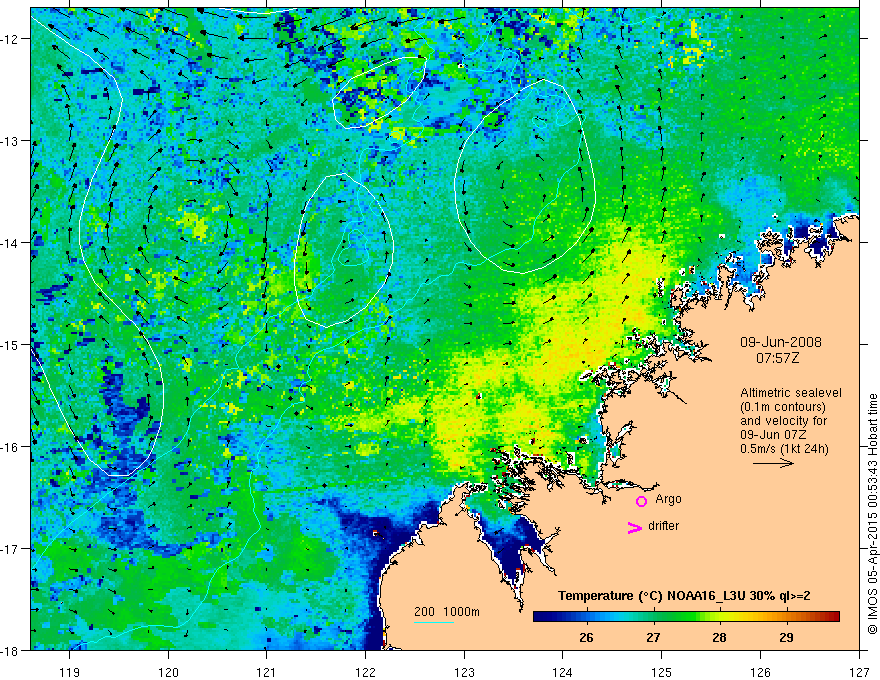This screenshot has width=880, height=680.
Task: Click the '07:57Z' time text
Action: click(x=777, y=358)
